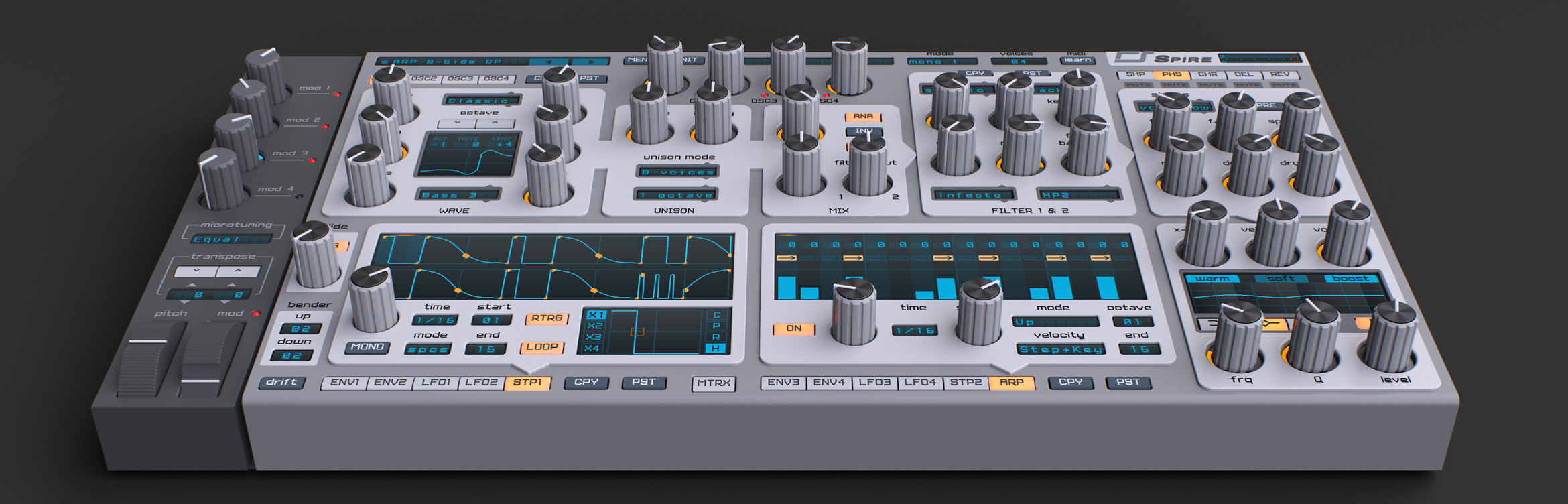Click the output level meter display
The width and height of the screenshot is (1568, 504).
point(1260,58)
